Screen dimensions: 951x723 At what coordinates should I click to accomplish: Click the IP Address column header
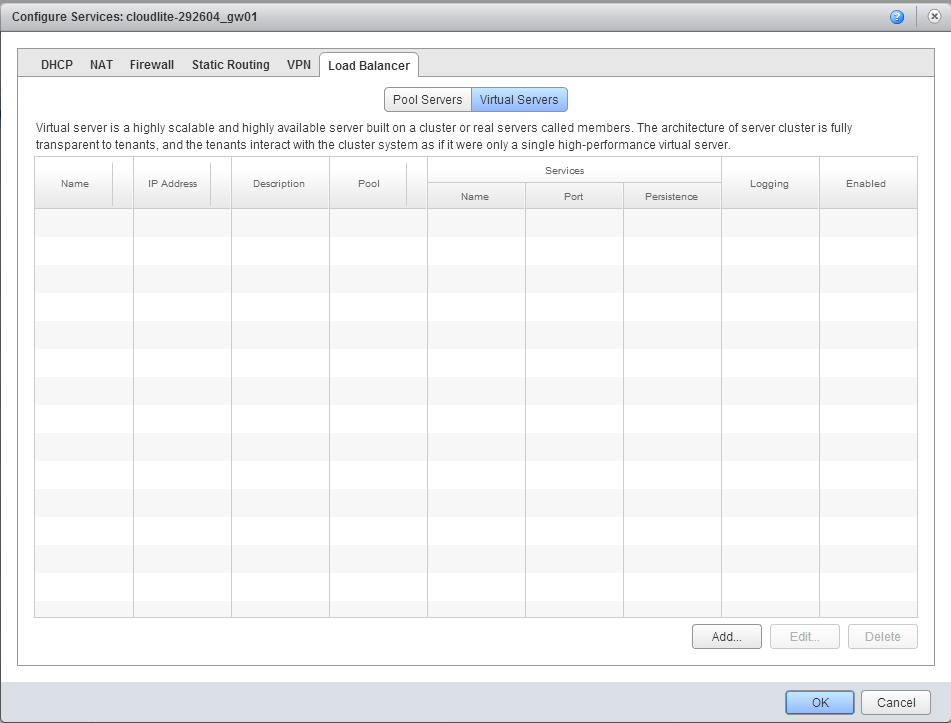click(170, 183)
